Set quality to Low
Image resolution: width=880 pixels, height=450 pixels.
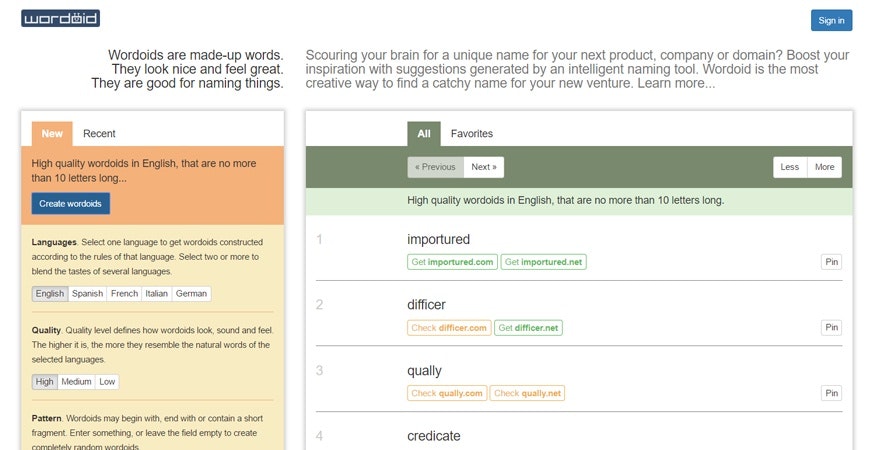click(107, 382)
